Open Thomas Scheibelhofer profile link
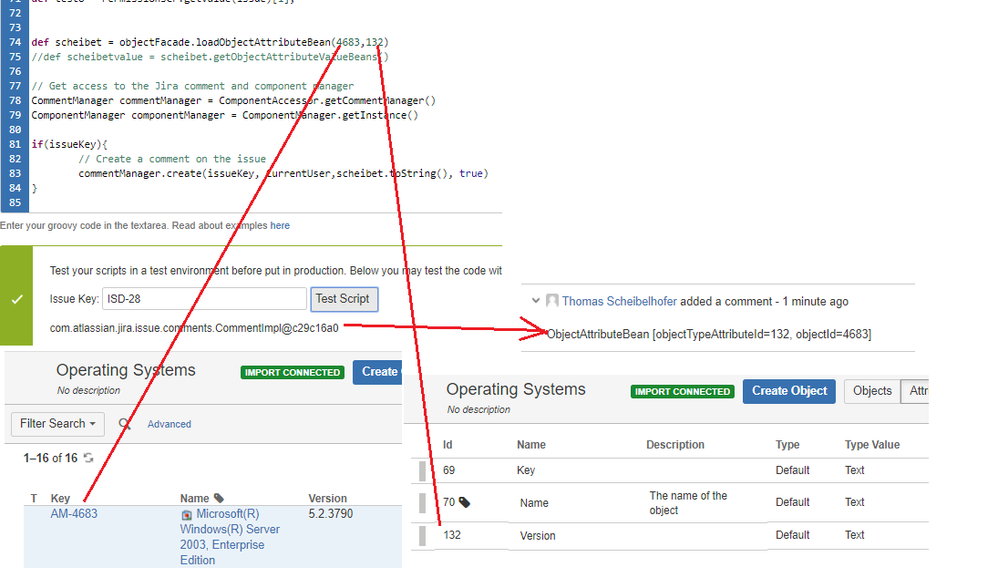998x579 pixels. click(x=619, y=301)
